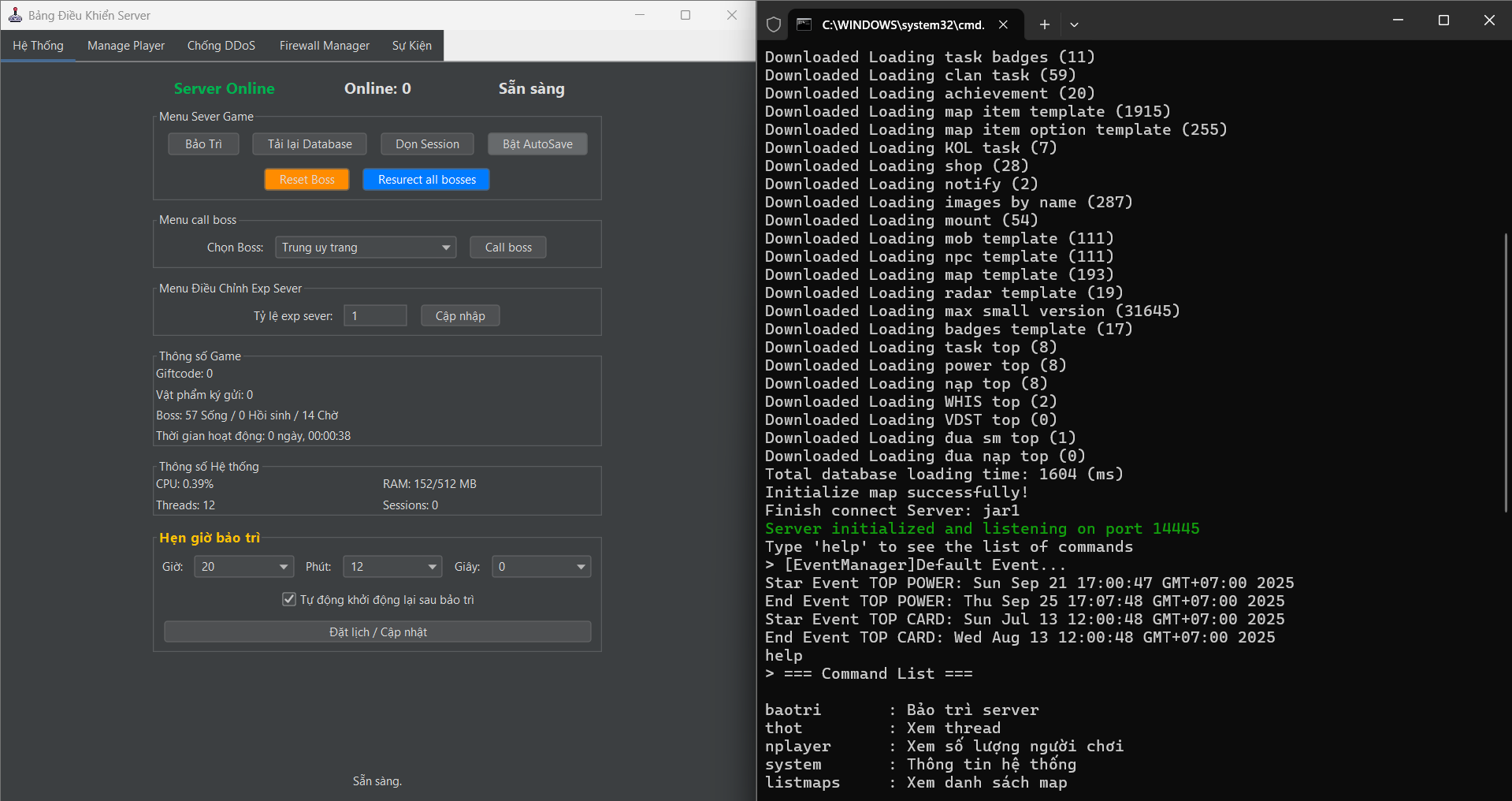Go to the Firewall Manager tab
Screen dimensions: 1512x801
point(325,46)
